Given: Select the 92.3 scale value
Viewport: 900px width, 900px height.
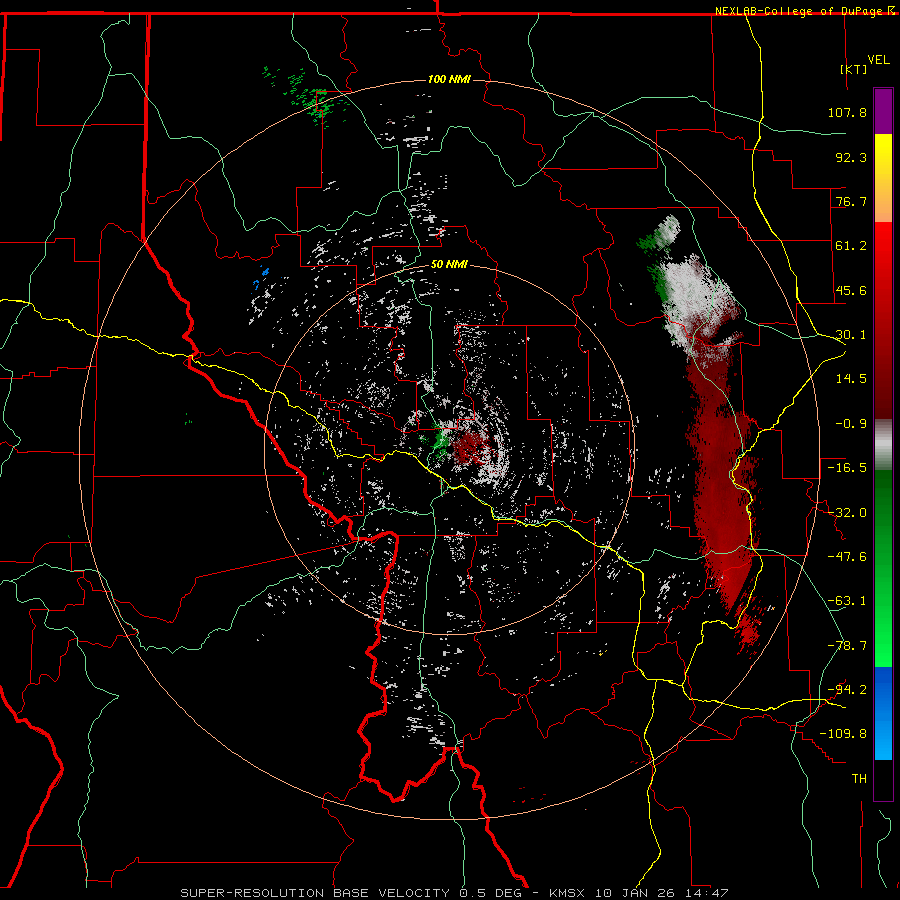Looking at the screenshot, I should point(851,157).
